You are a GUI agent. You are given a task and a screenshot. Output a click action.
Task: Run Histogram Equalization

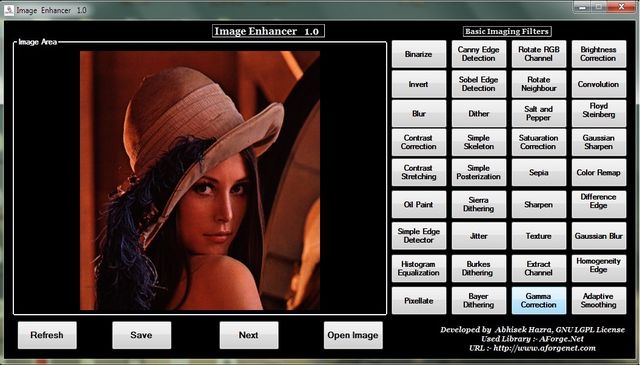(419, 268)
